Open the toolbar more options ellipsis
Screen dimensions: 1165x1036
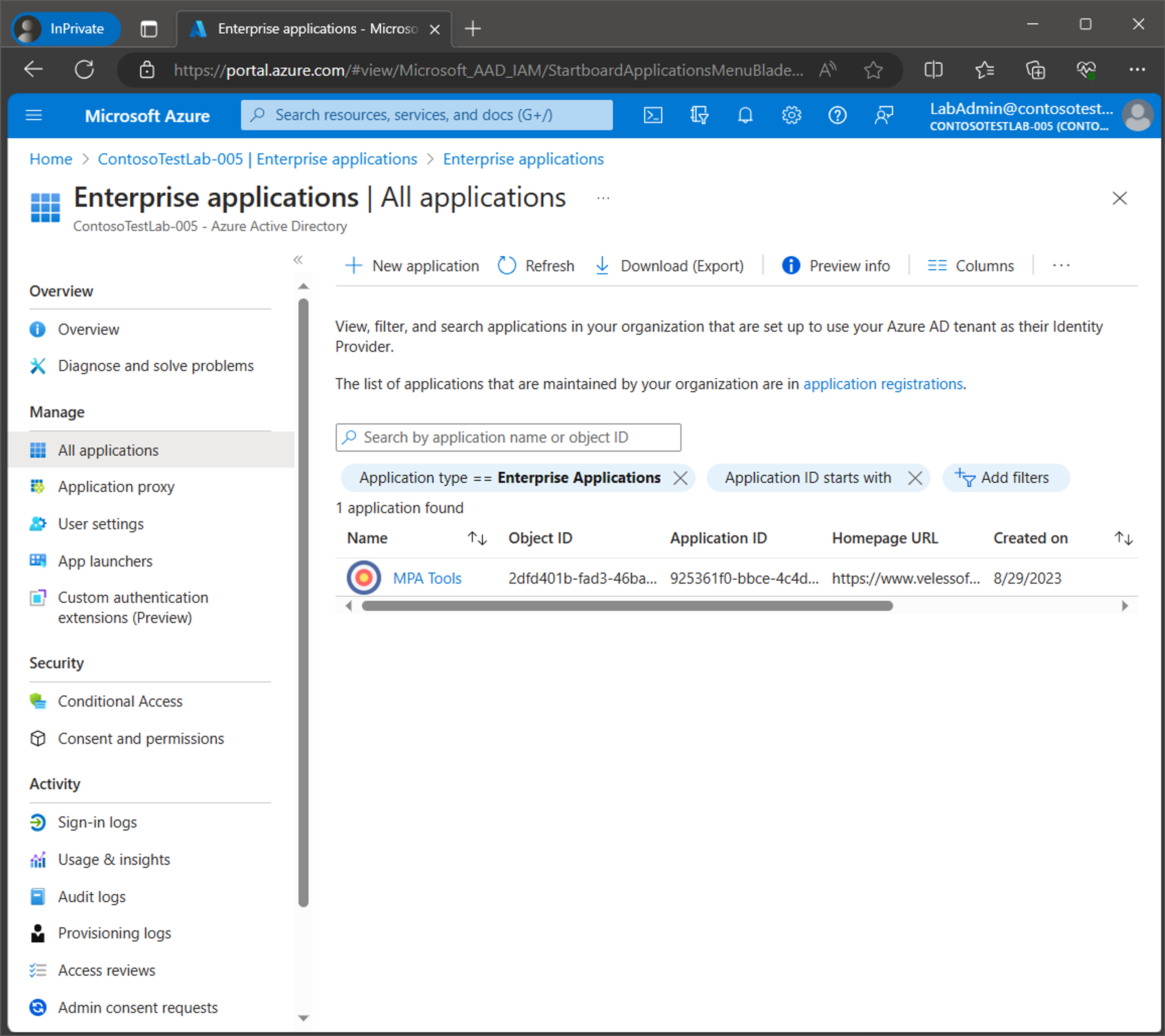click(x=1061, y=265)
